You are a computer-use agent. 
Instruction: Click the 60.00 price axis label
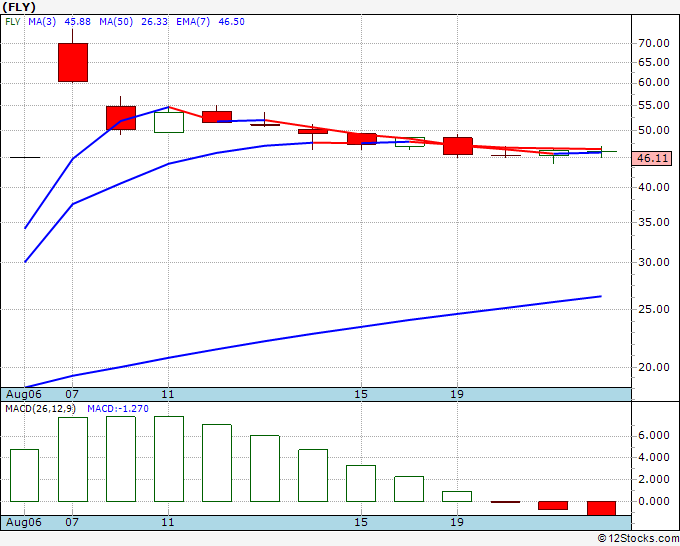654,82
